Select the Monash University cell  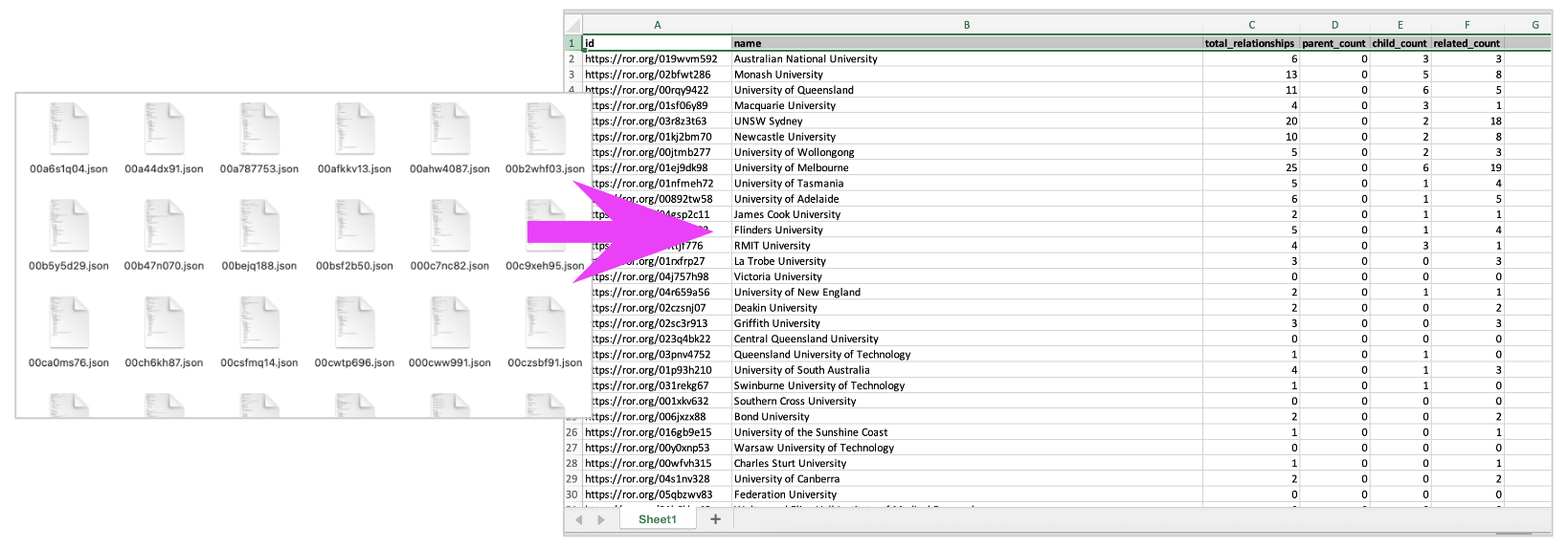tap(967, 75)
